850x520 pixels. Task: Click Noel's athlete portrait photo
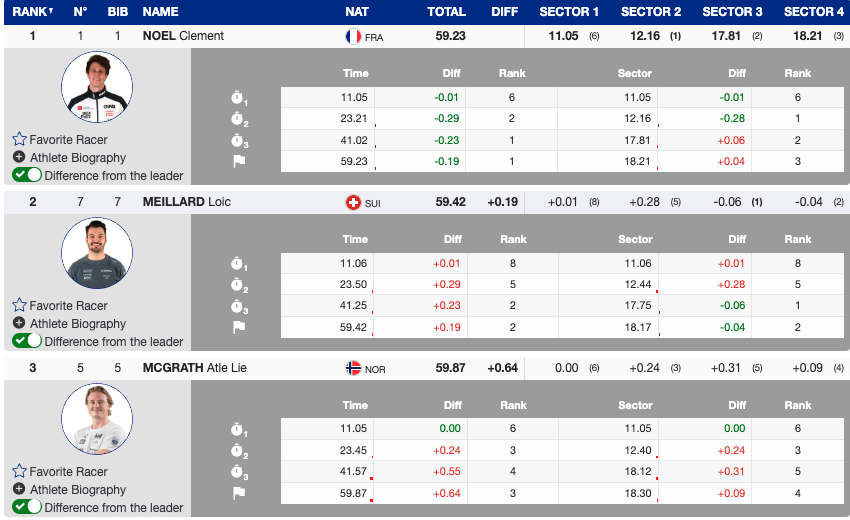point(97,88)
